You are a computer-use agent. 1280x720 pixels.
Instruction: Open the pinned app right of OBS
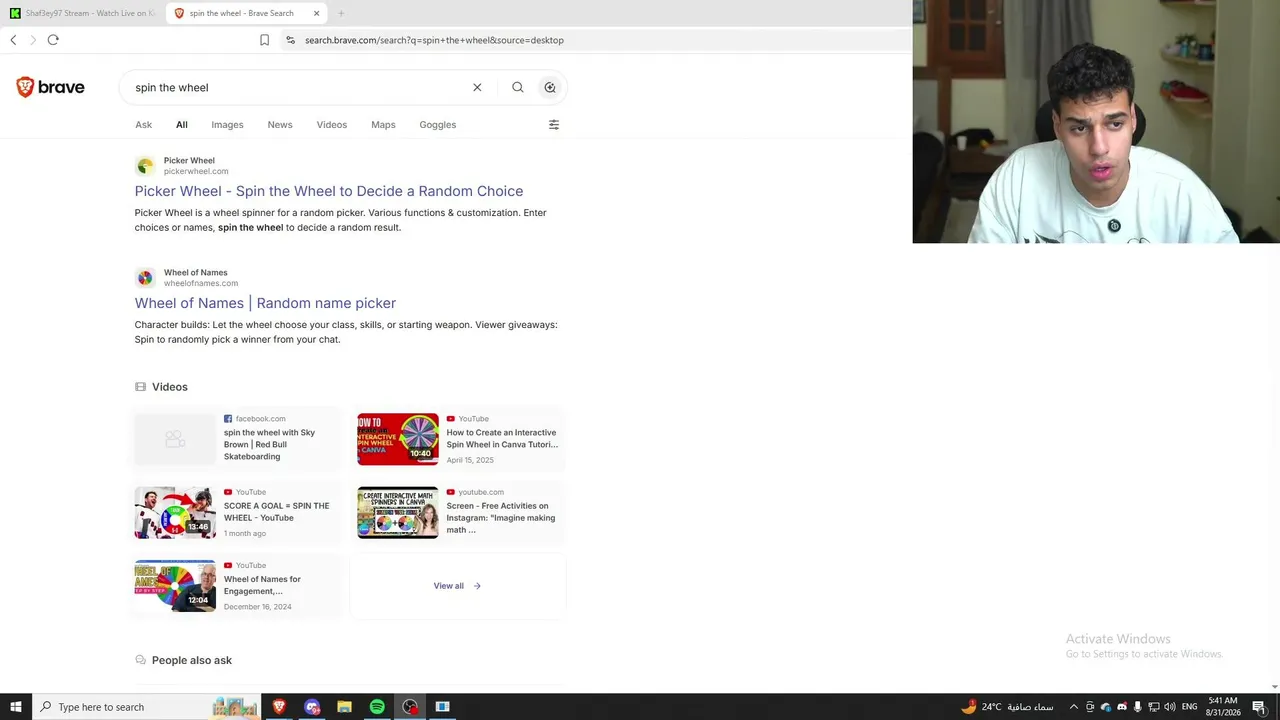(442, 707)
